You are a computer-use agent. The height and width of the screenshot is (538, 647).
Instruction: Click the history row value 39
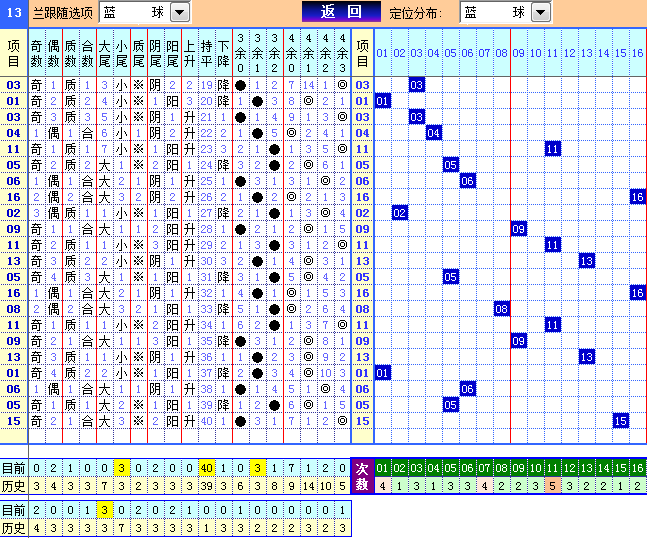(206, 486)
